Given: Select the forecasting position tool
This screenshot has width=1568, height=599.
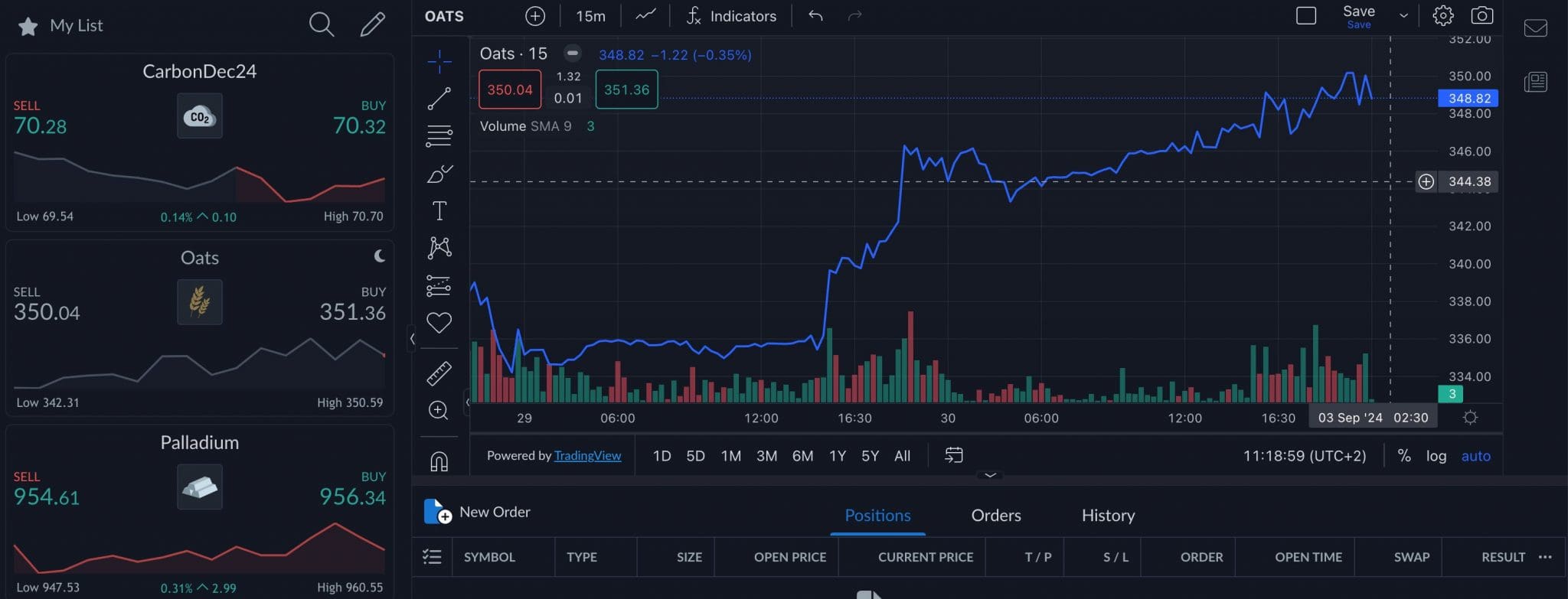Looking at the screenshot, I should (439, 285).
